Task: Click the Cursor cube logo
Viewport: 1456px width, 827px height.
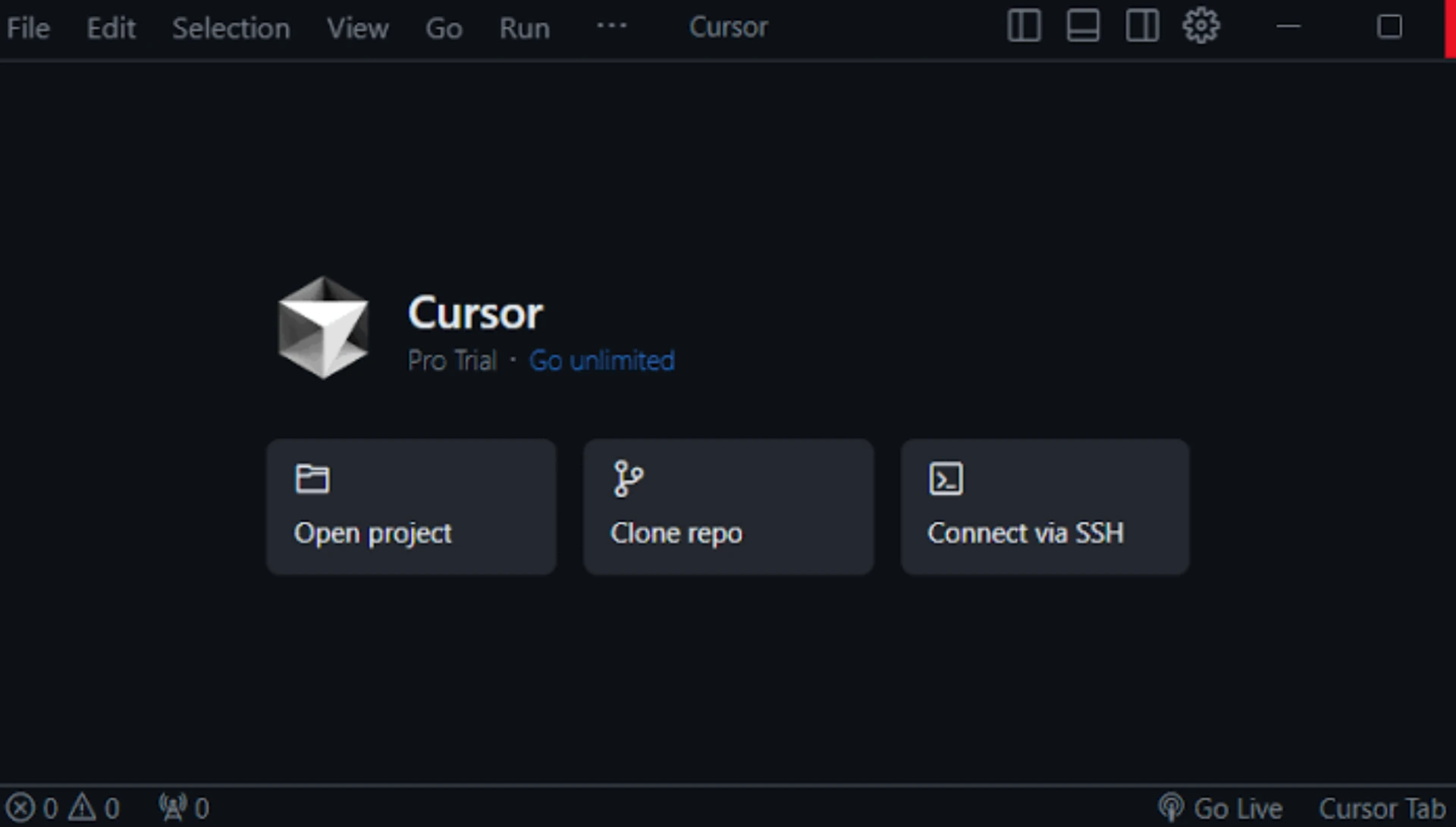Action: coord(323,327)
